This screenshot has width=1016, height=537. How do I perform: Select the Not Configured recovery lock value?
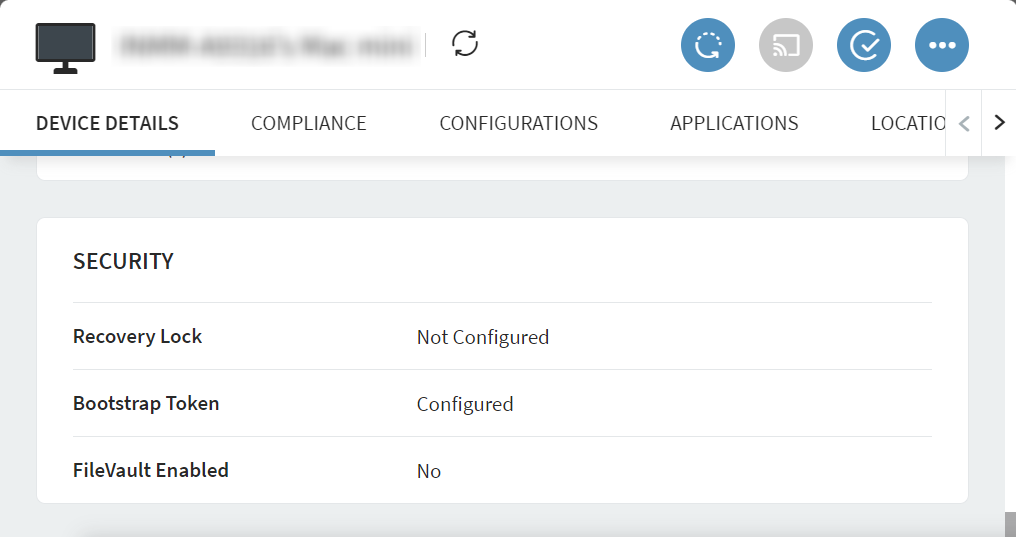tap(482, 337)
